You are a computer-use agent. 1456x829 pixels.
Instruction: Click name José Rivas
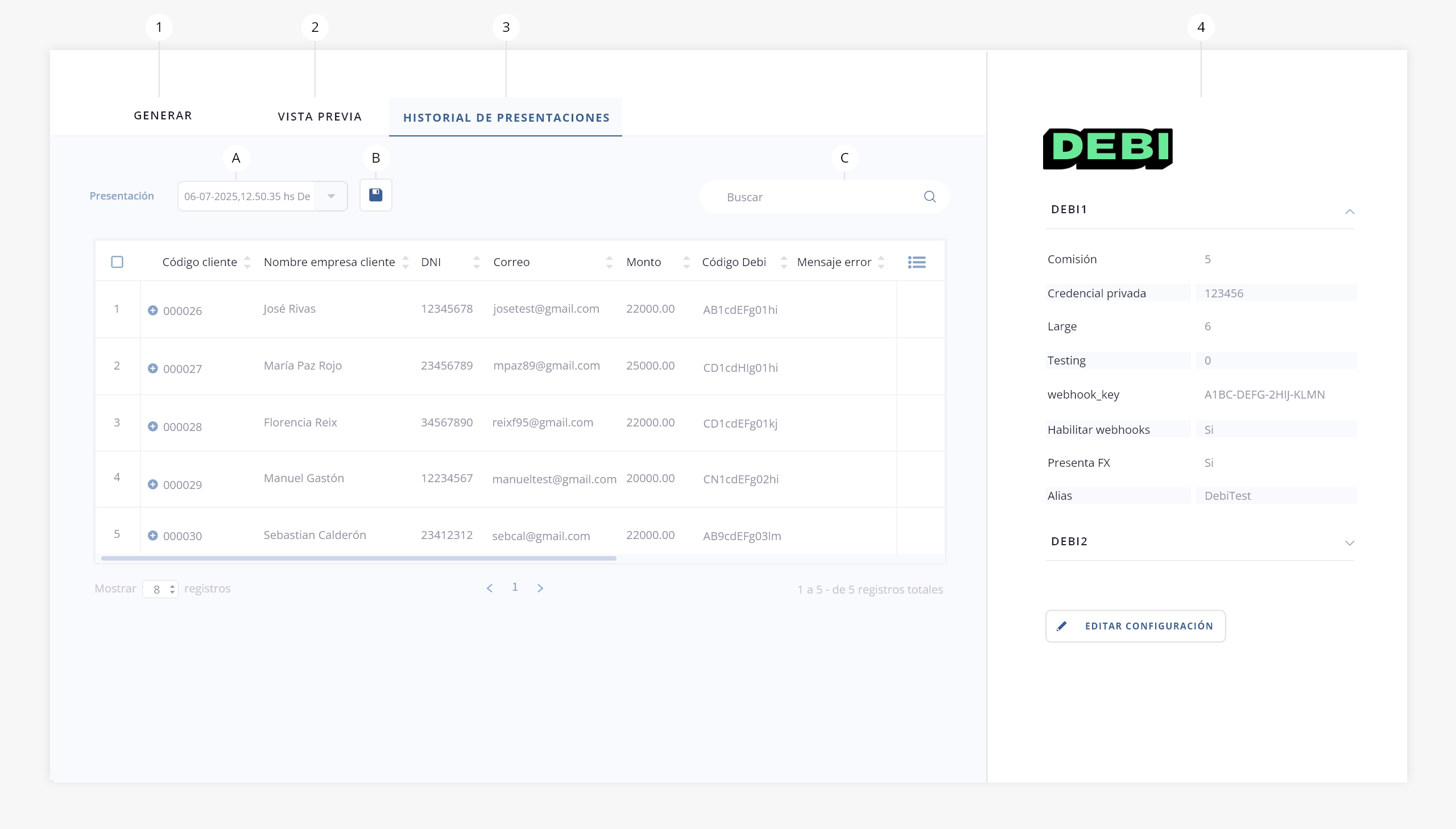(x=289, y=309)
